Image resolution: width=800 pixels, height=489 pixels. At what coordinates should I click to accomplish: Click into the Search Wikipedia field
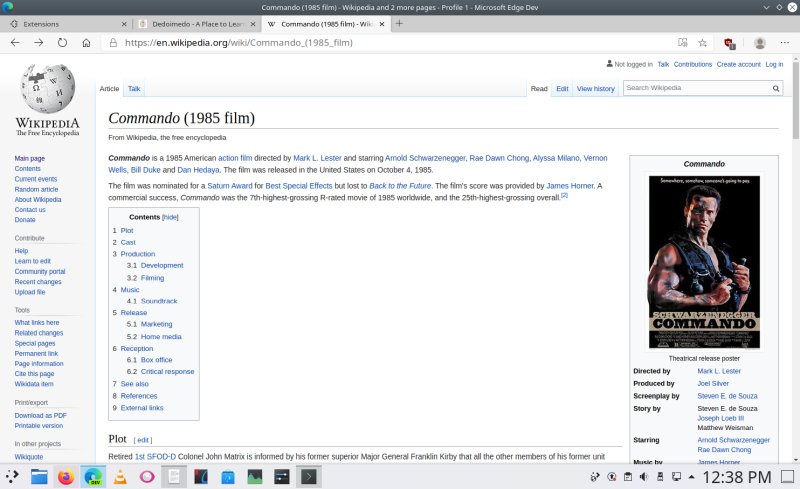(x=695, y=88)
